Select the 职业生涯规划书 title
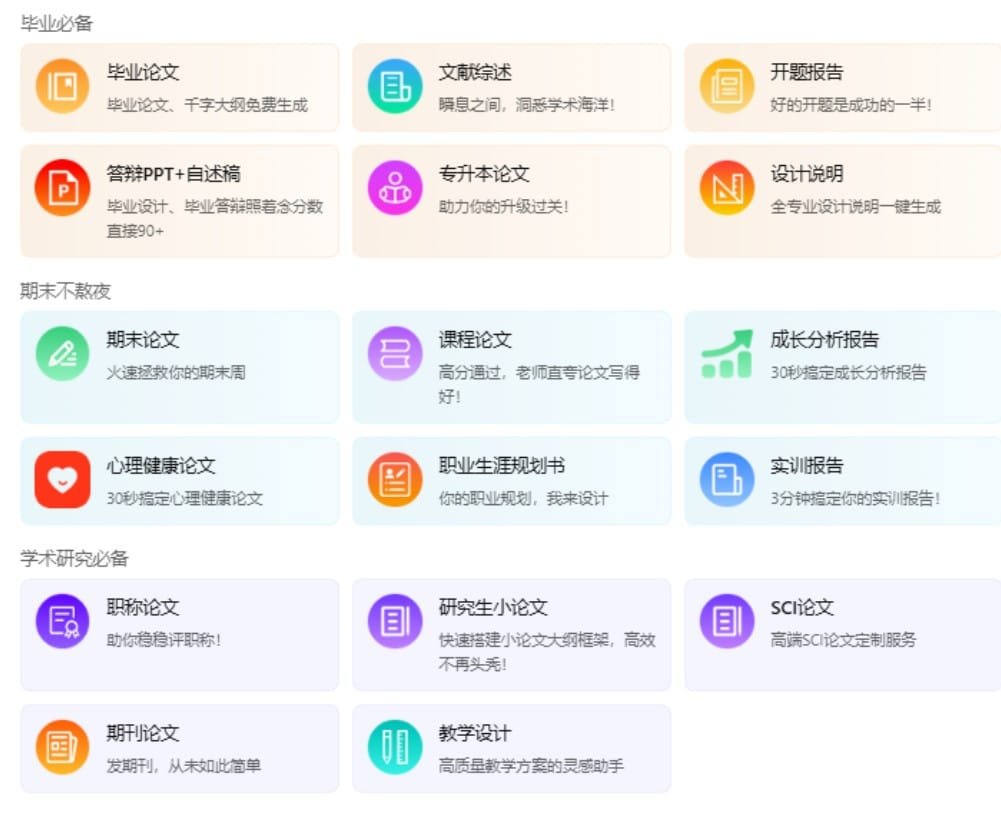This screenshot has height=813, width=1001. click(x=502, y=465)
